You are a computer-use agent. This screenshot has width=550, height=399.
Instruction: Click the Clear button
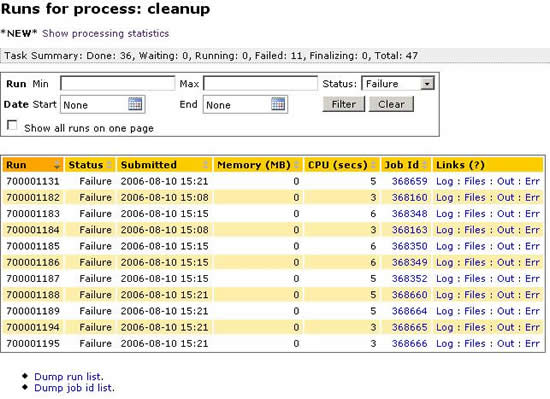391,104
